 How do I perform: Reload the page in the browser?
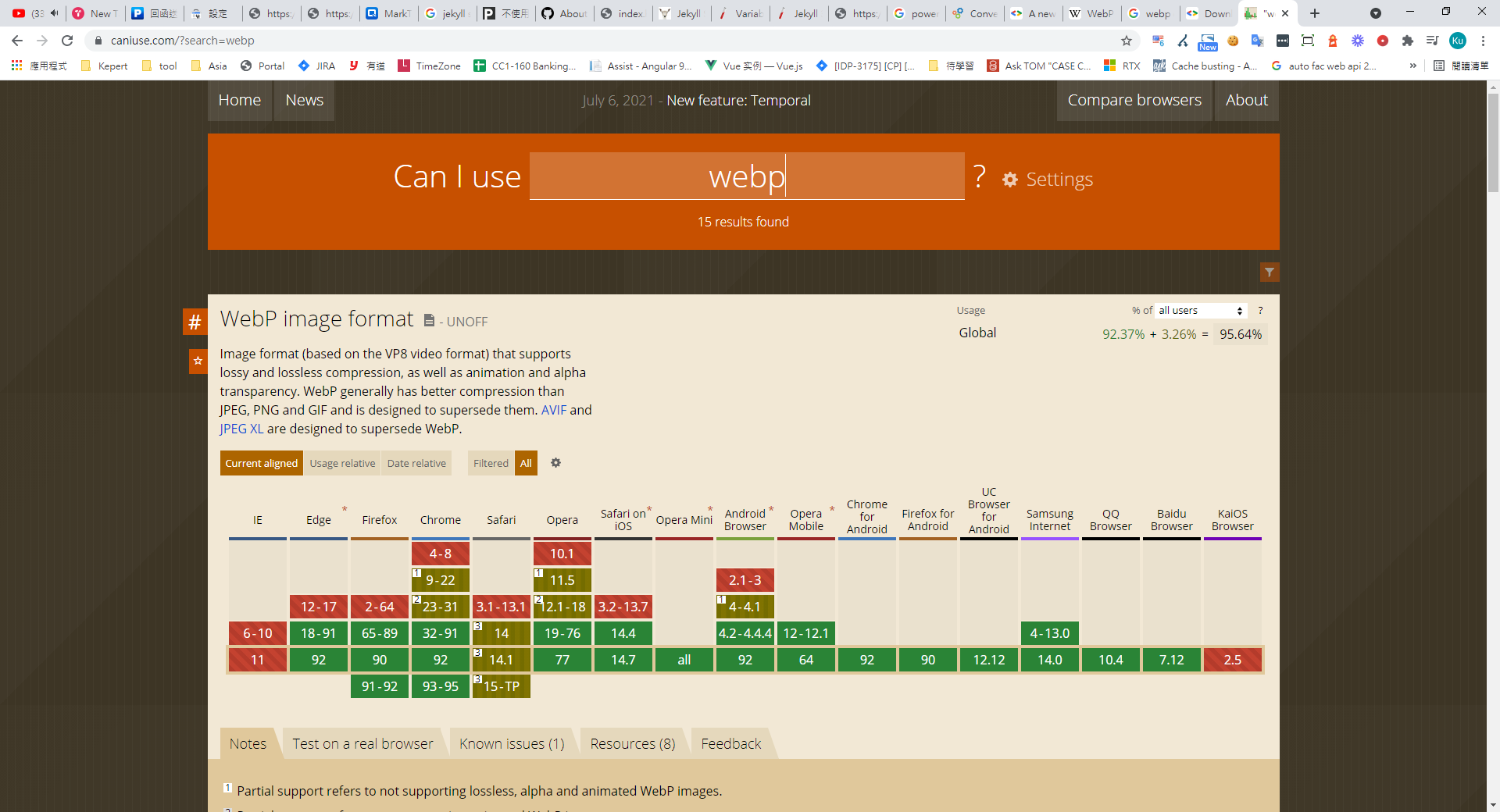pos(68,41)
